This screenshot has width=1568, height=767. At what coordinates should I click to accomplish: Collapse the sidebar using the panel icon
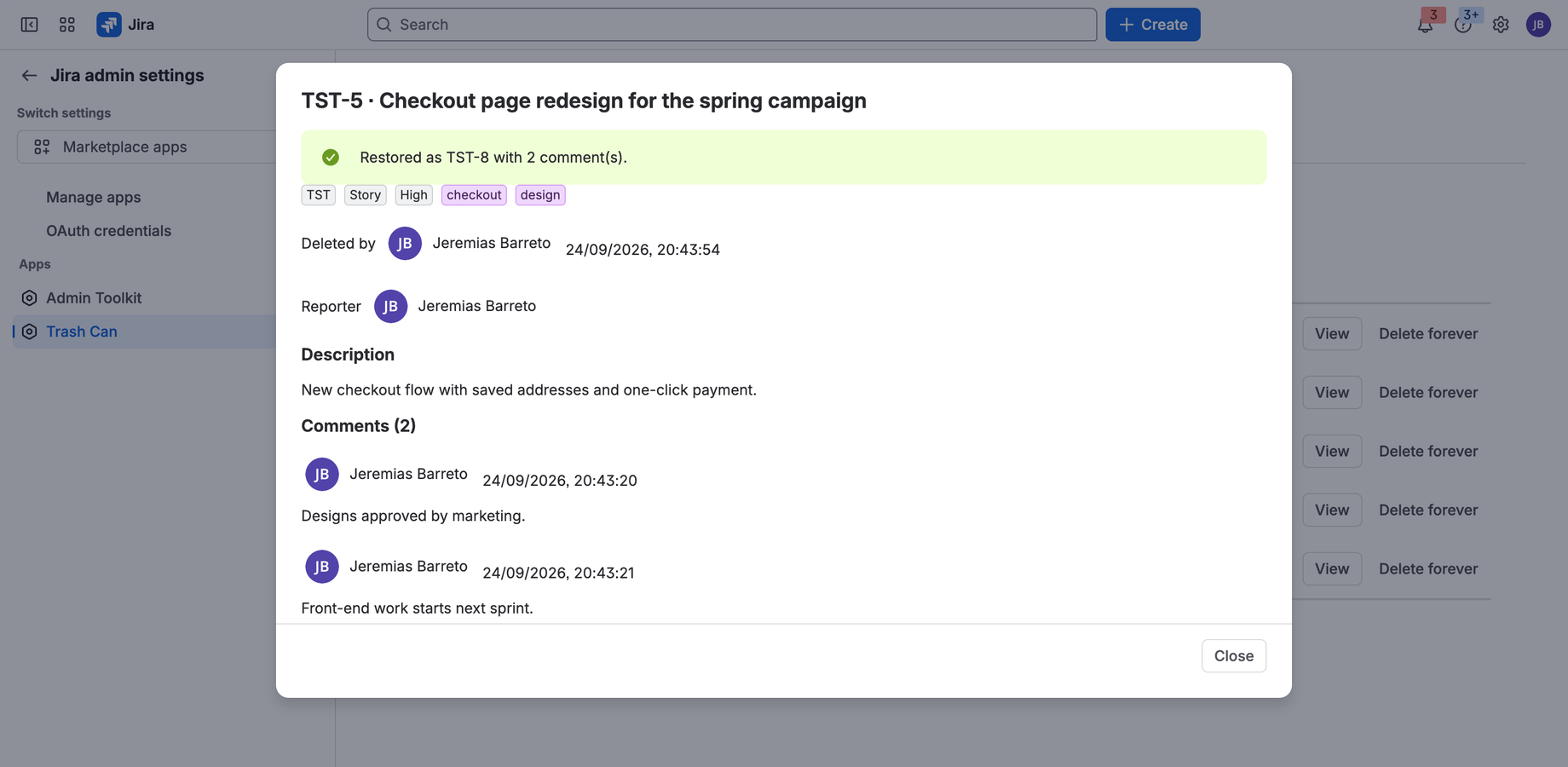tap(29, 25)
